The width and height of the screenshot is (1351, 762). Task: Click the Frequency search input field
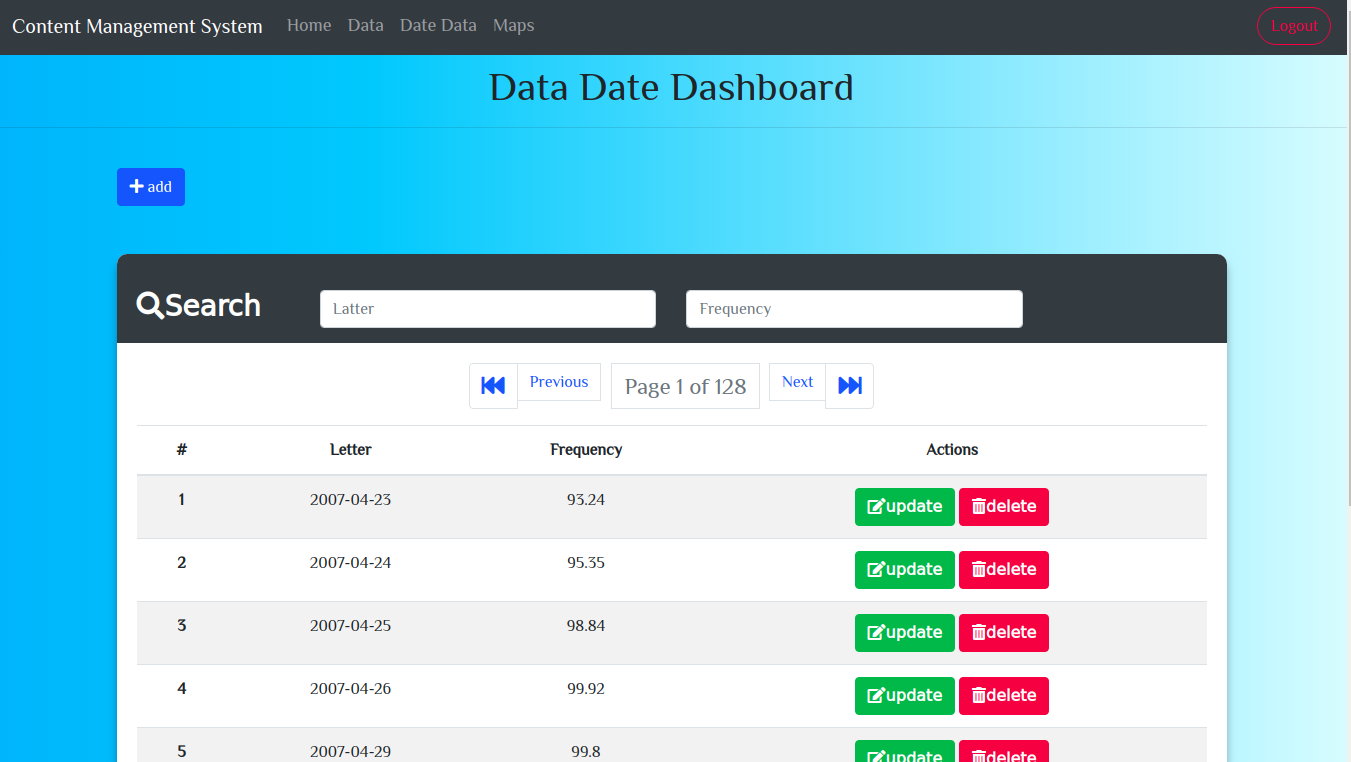pos(853,309)
